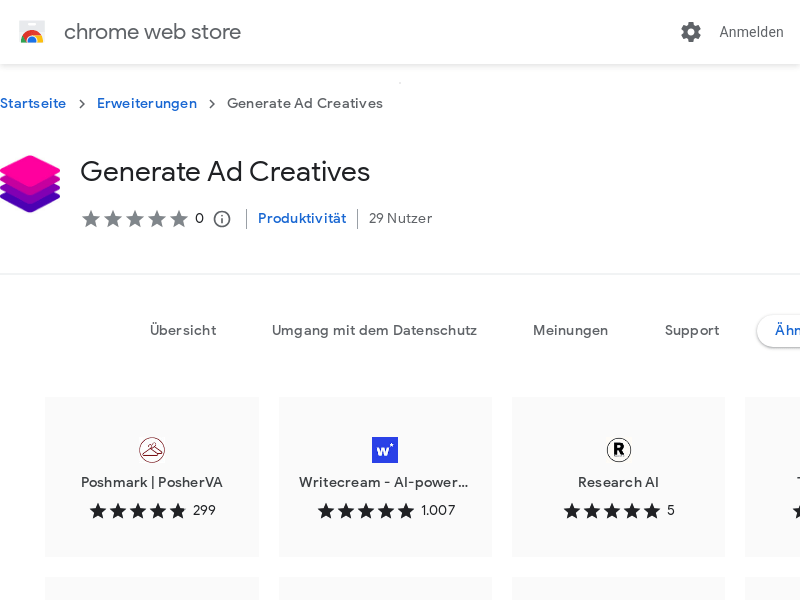
Task: Open the Umgang mit dem Datenschutz tab
Action: (x=374, y=331)
